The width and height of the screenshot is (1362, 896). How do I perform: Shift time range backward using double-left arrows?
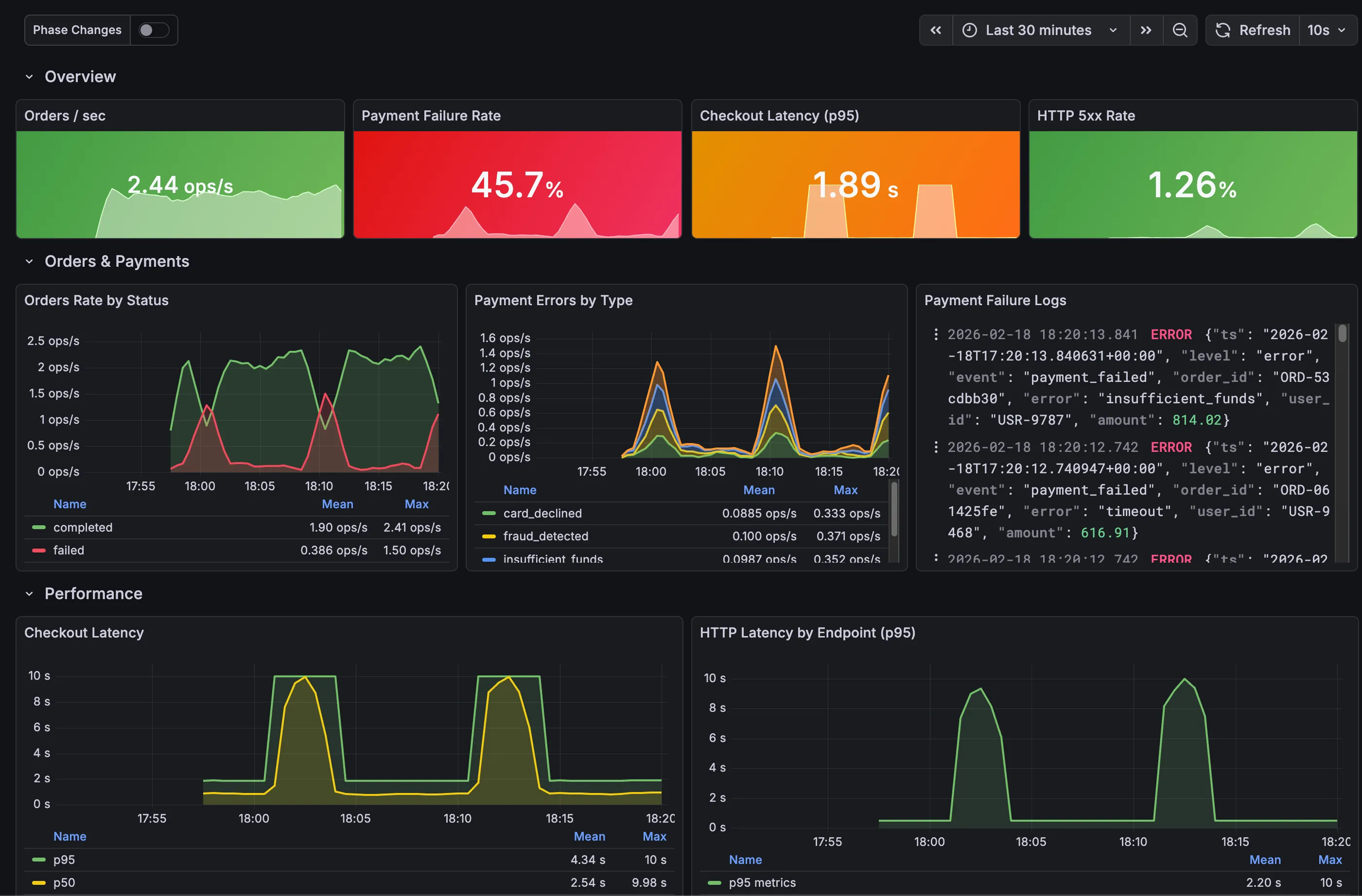pos(936,30)
